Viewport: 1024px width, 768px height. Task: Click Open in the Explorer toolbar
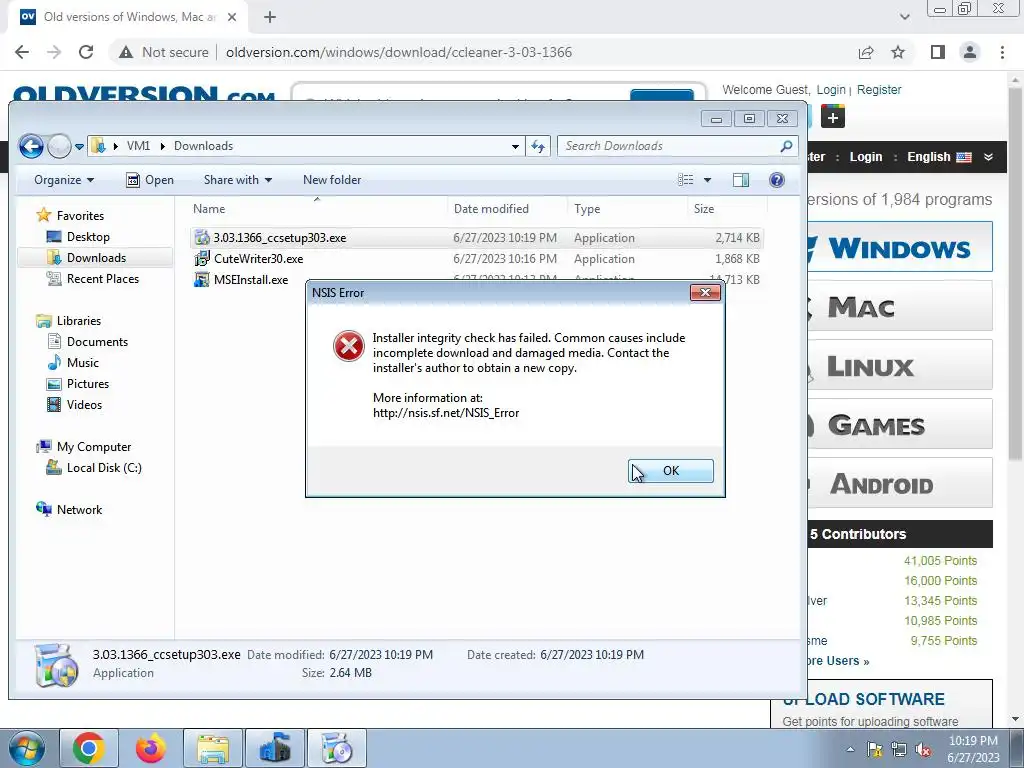[150, 180]
